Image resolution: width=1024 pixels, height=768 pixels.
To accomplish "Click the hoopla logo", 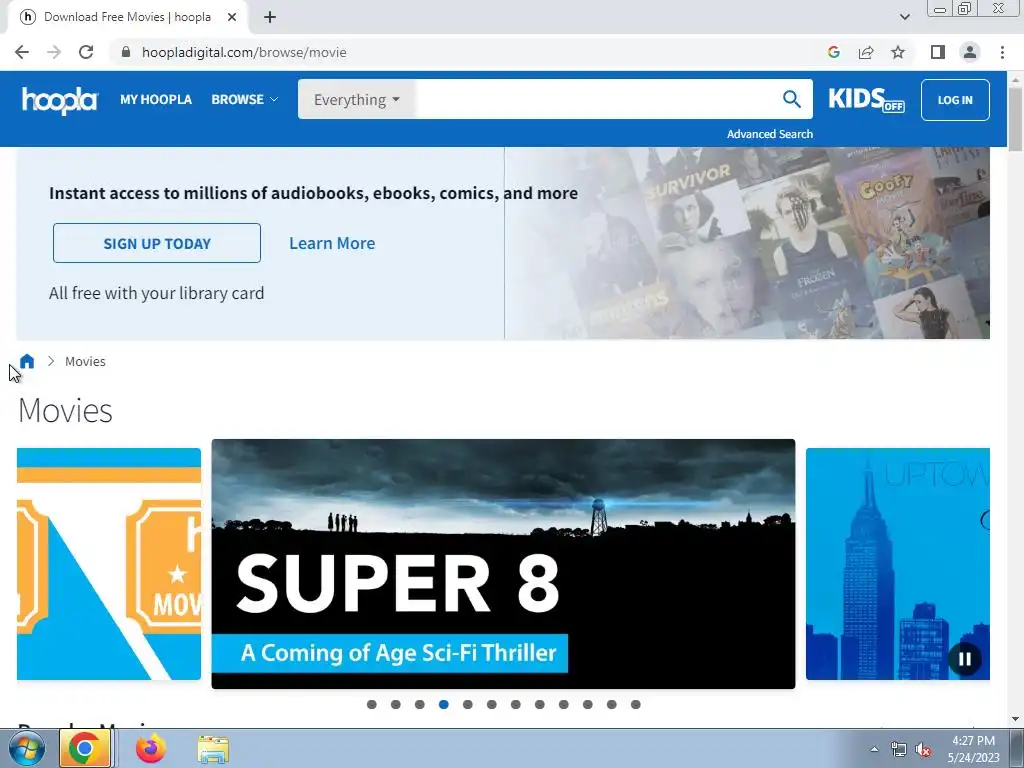I will click(x=59, y=100).
